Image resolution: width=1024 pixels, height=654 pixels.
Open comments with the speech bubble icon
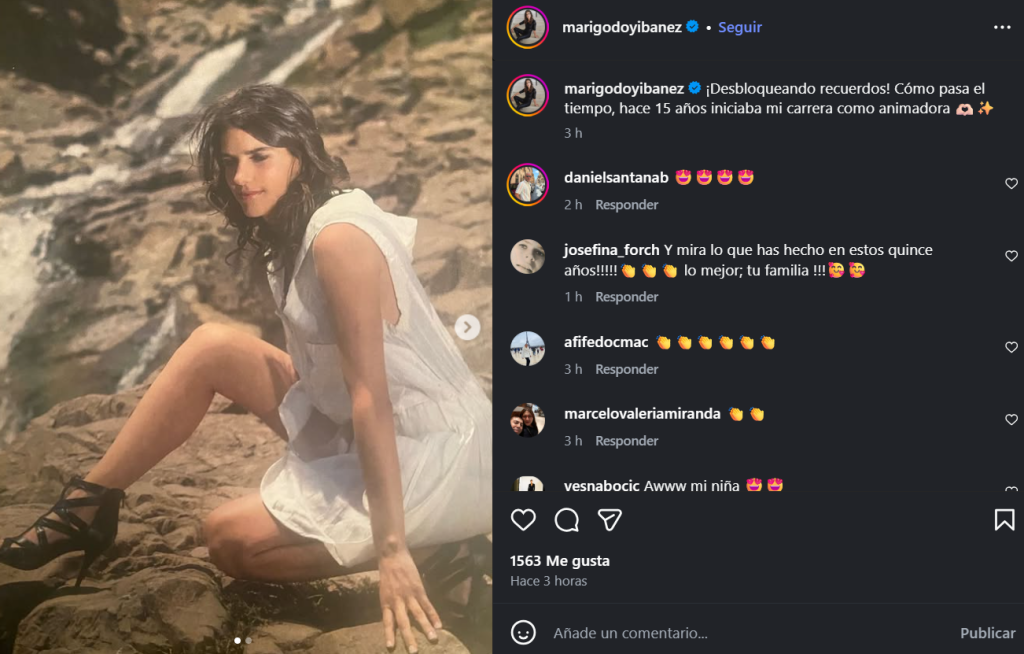pyautogui.click(x=567, y=520)
